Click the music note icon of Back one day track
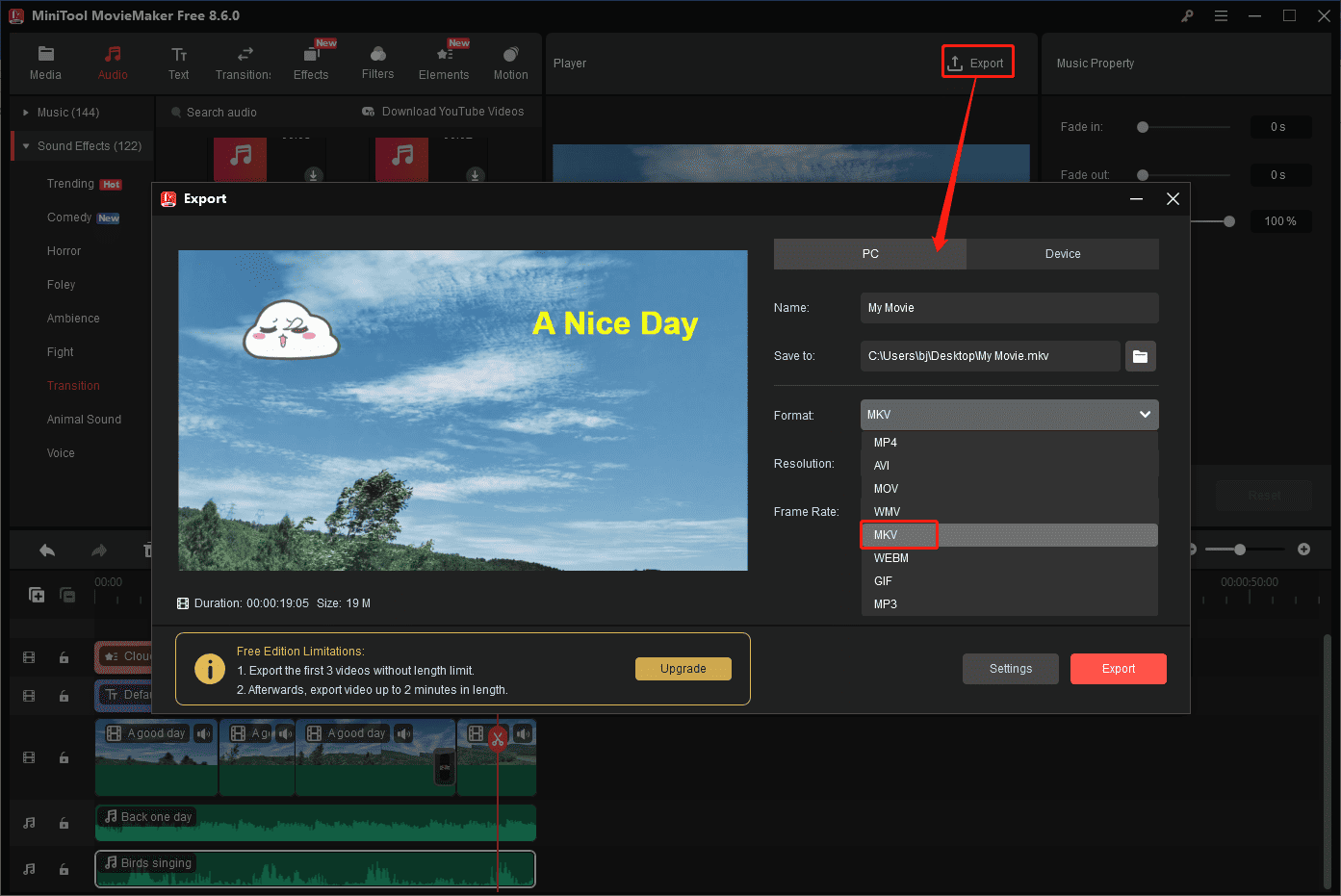1341x896 pixels. [x=29, y=823]
